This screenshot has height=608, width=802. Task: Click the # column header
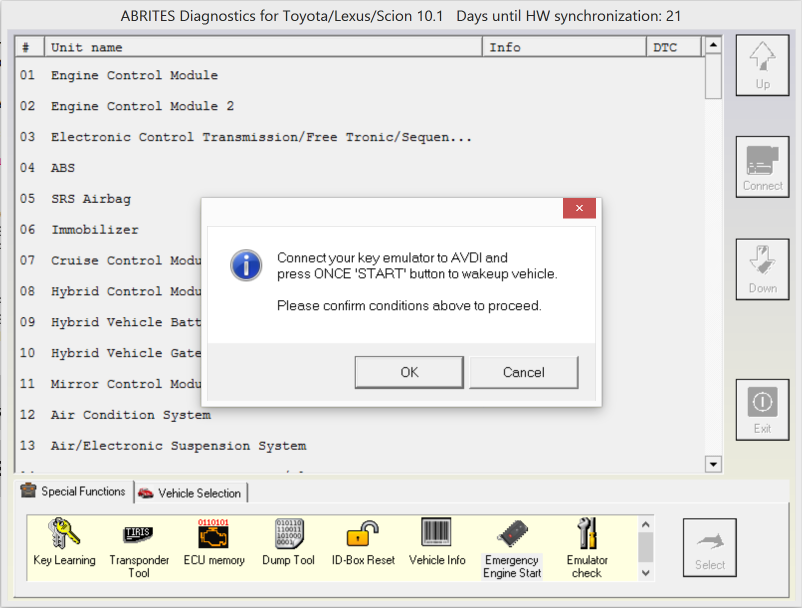click(30, 47)
